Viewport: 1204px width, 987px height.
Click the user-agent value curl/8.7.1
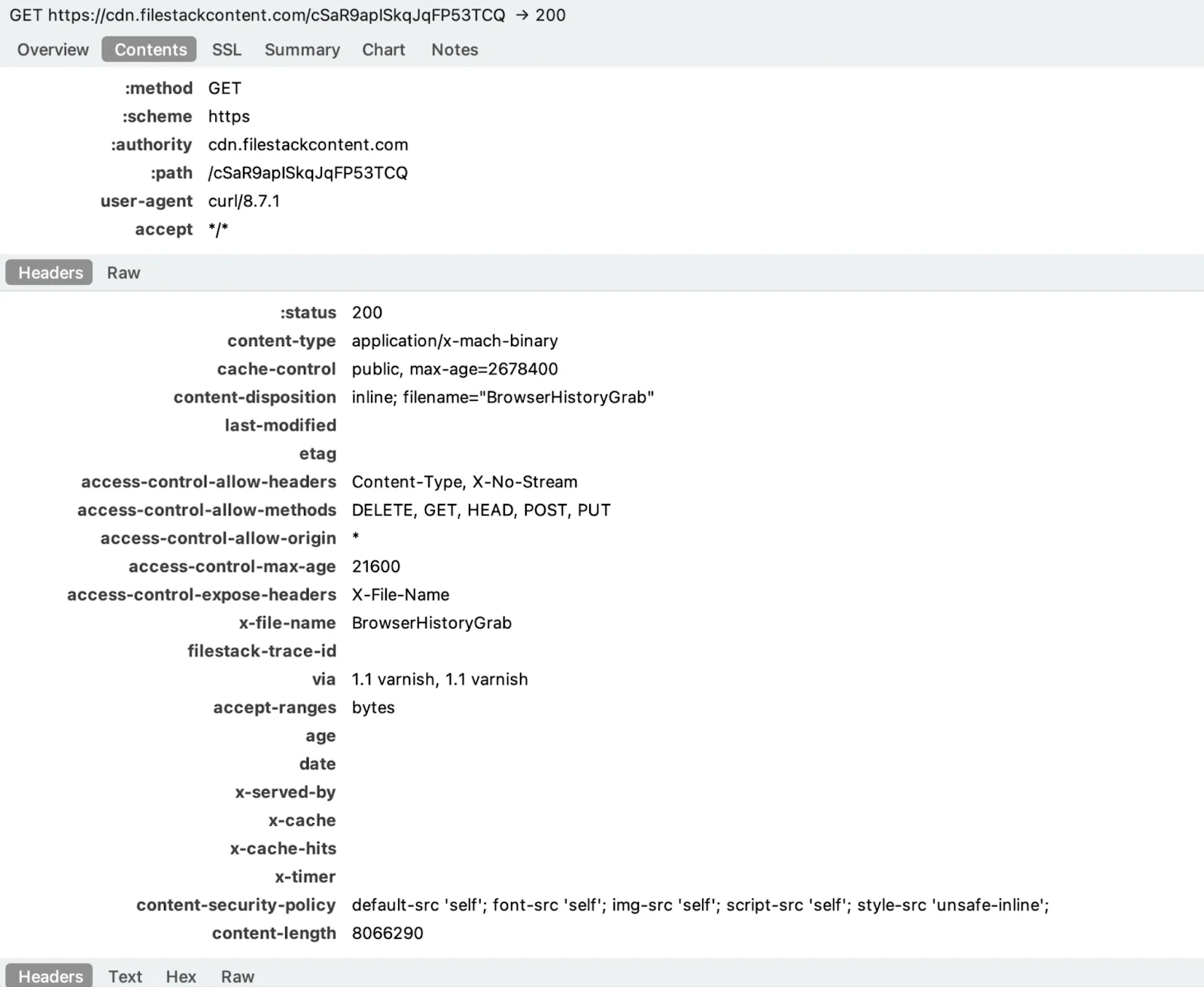click(x=243, y=201)
